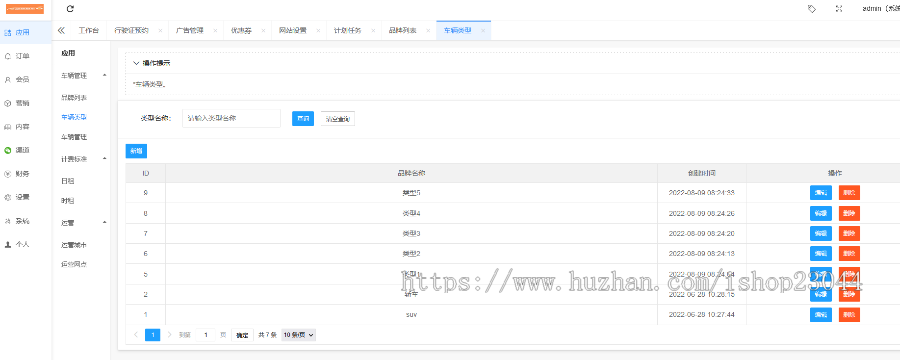Select page 1 in pagination
Image resolution: width=900 pixels, height=360 pixels.
click(153, 335)
